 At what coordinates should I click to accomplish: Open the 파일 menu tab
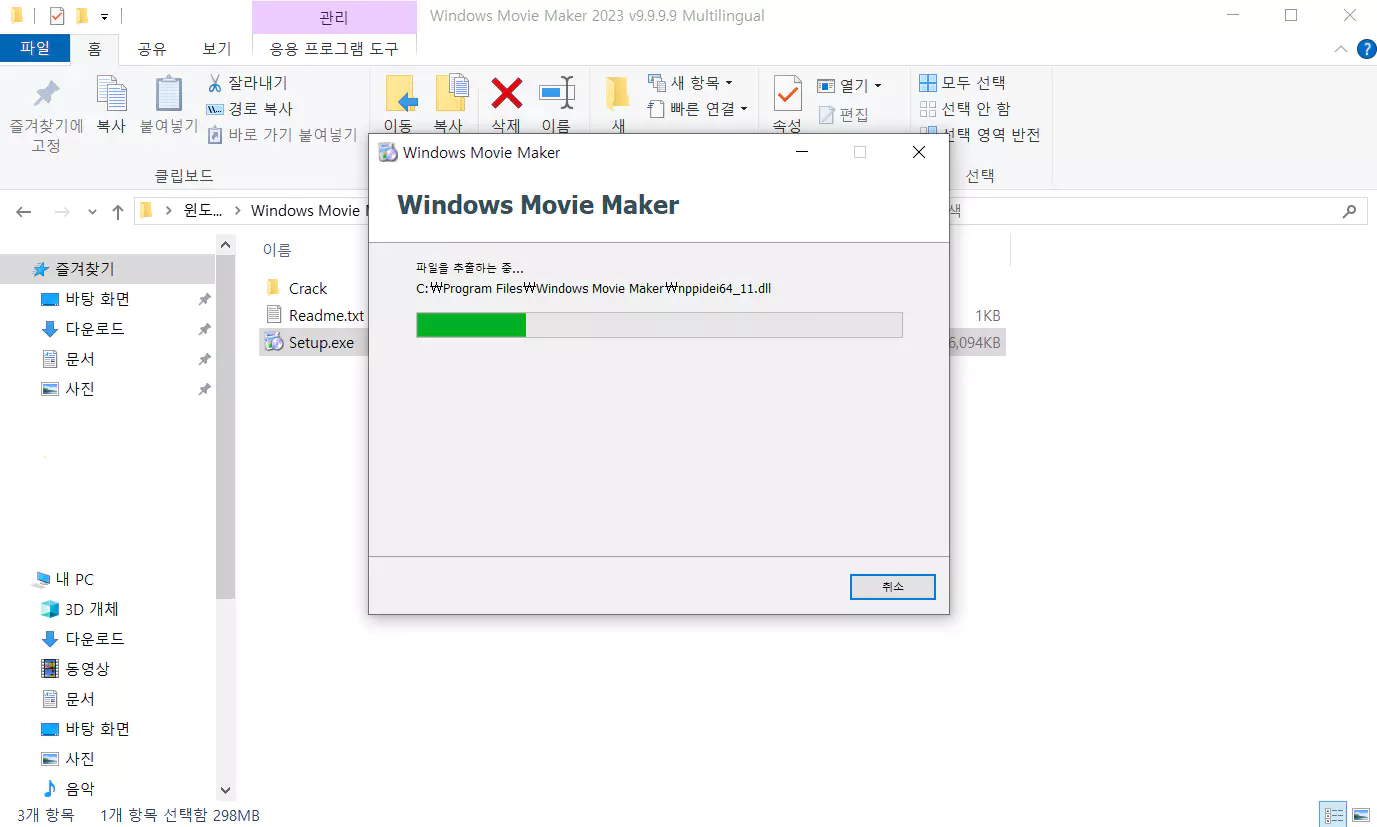click(x=35, y=48)
